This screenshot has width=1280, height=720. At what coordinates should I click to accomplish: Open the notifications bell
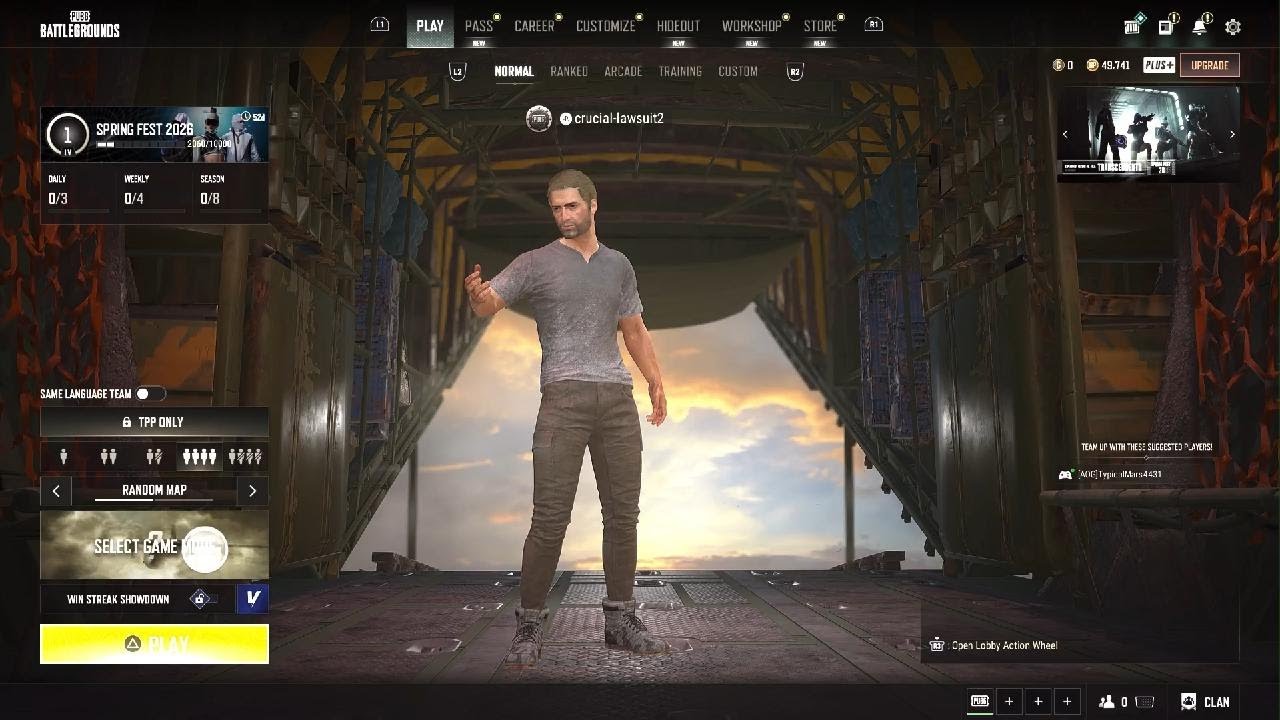tap(1200, 25)
